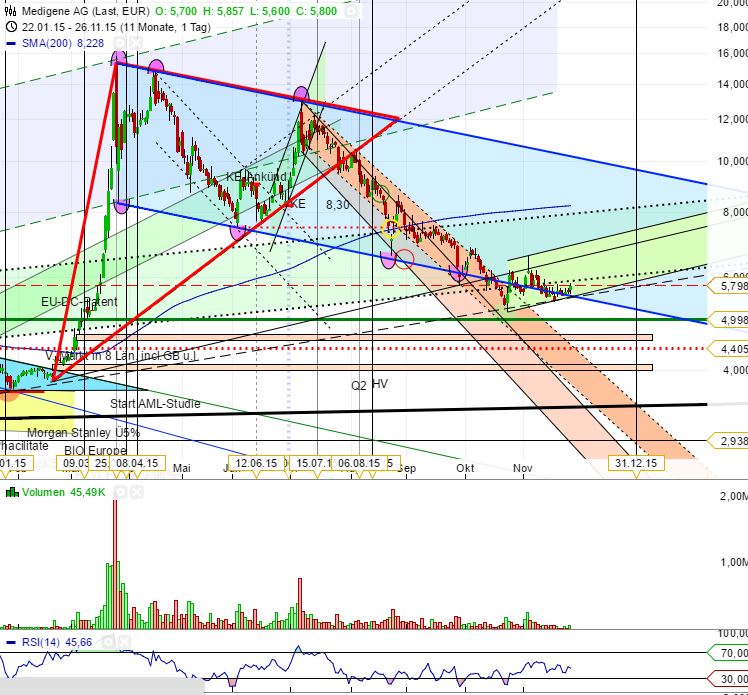The height and width of the screenshot is (695, 748).
Task: Select the 06.08.15 date flag
Action: (x=360, y=463)
